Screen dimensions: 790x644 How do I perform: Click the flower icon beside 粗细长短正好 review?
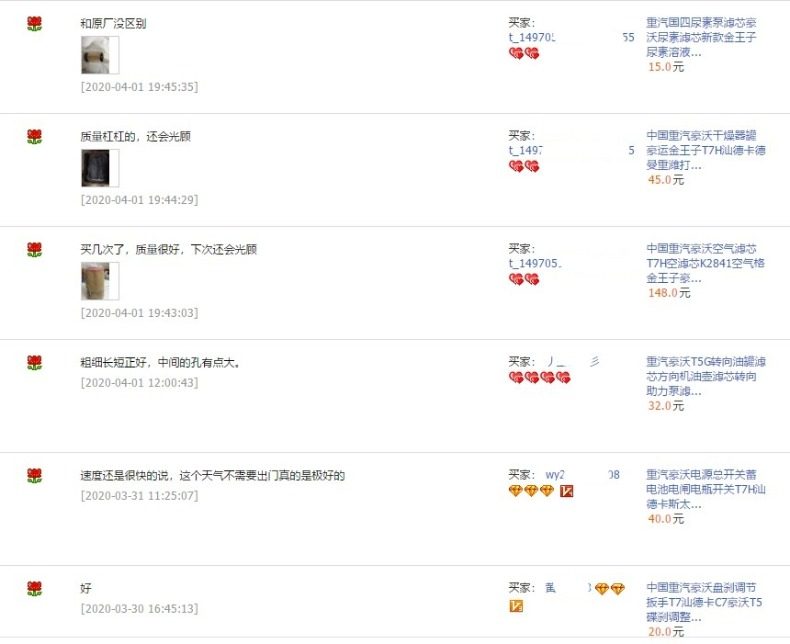pyautogui.click(x=34, y=362)
